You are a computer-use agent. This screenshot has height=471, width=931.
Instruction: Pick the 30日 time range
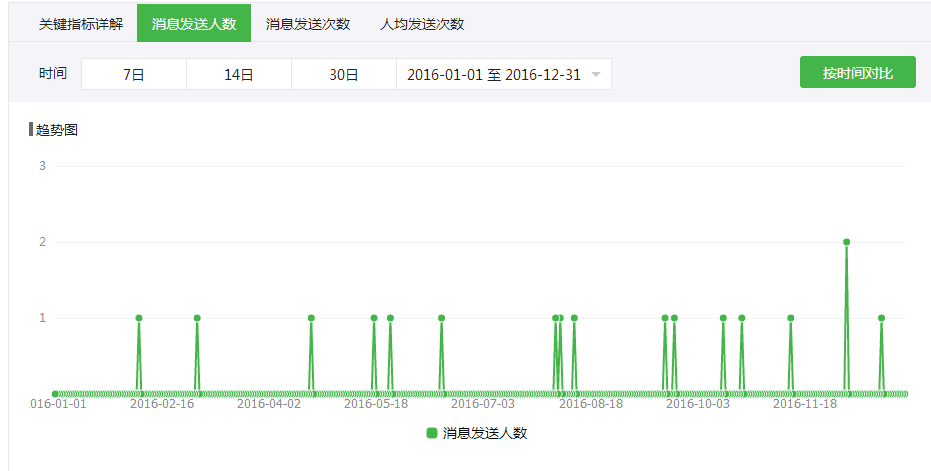point(344,74)
